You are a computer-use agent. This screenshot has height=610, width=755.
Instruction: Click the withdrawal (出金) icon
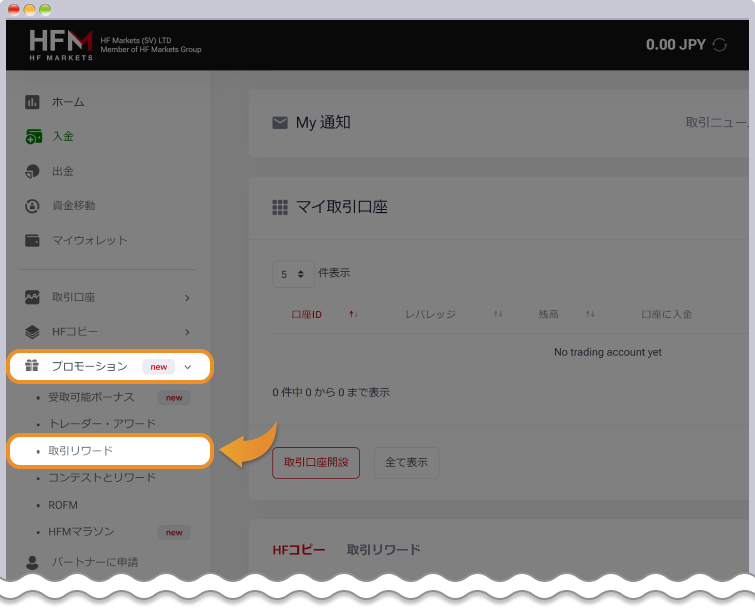[x=32, y=171]
